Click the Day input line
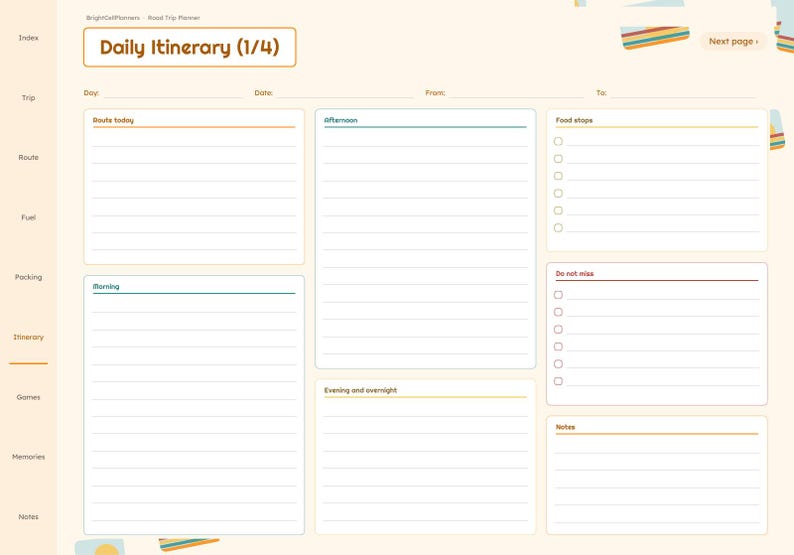The height and width of the screenshot is (555, 794). click(x=173, y=93)
